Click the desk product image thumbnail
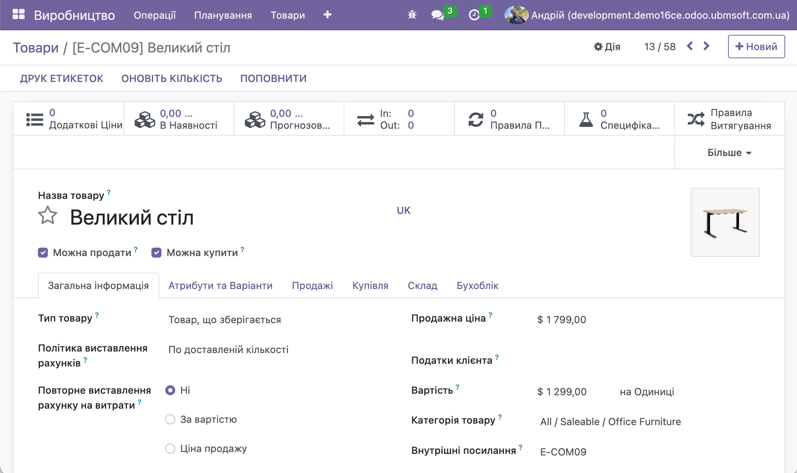797x473 pixels. click(725, 222)
